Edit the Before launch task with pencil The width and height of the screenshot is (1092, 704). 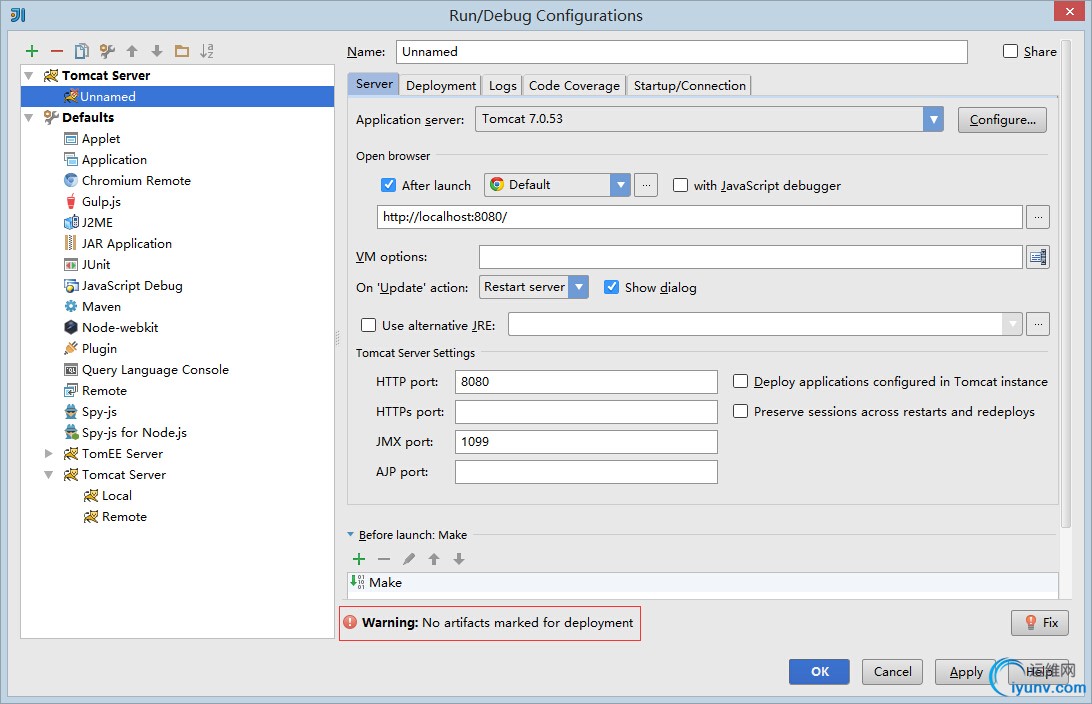pos(409,558)
